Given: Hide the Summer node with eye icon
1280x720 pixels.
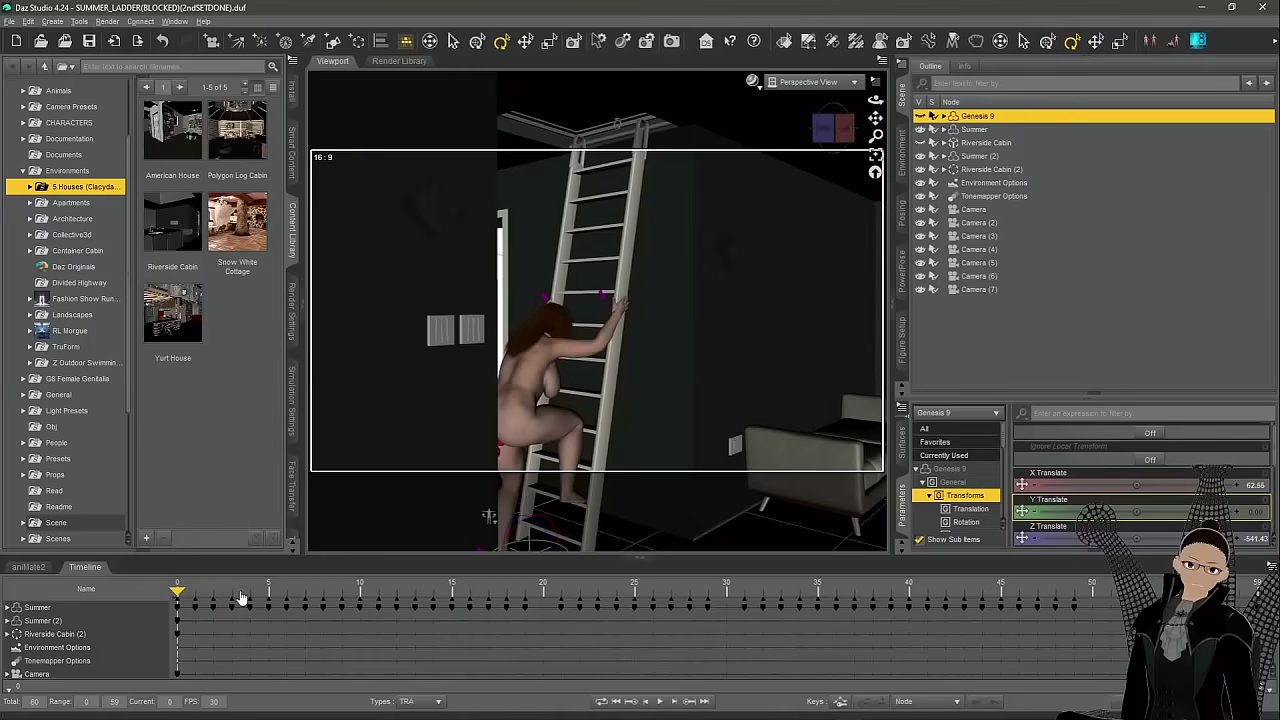Looking at the screenshot, I should 920,129.
